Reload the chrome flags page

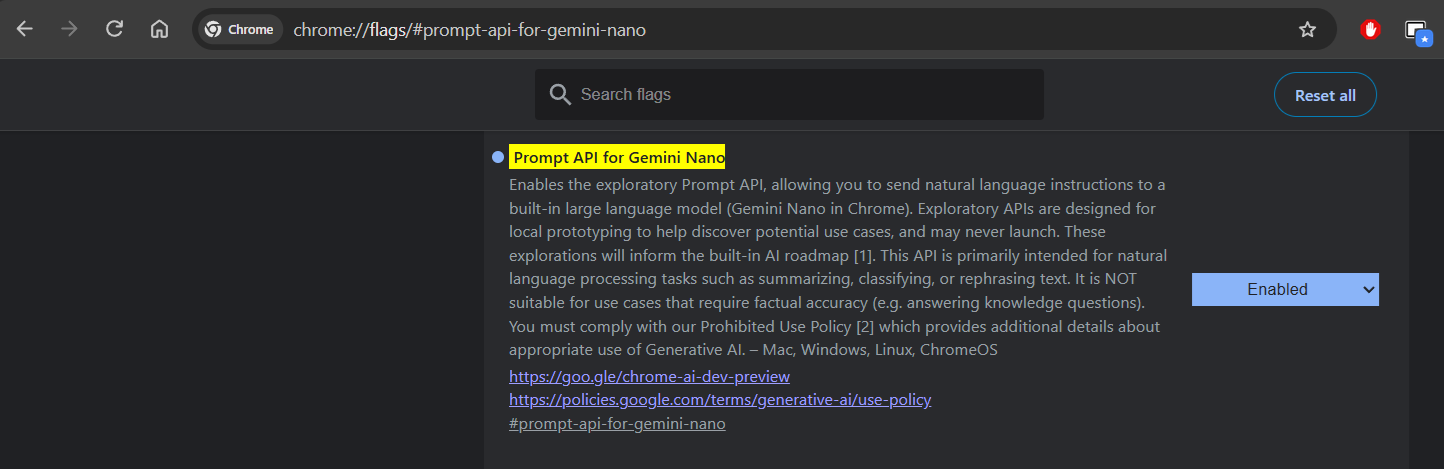115,29
